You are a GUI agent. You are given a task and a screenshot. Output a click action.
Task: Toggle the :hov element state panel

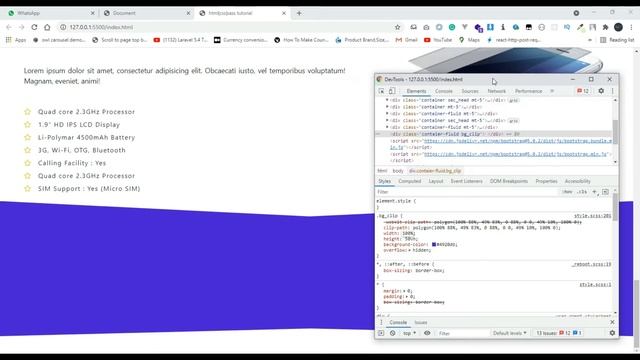tap(567, 192)
